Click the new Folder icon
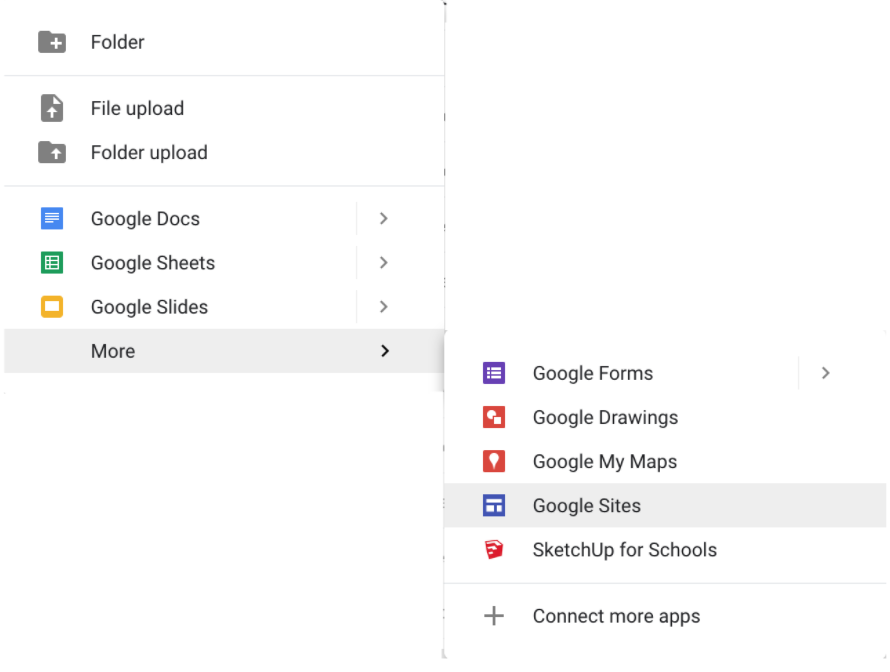 pyautogui.click(x=52, y=42)
